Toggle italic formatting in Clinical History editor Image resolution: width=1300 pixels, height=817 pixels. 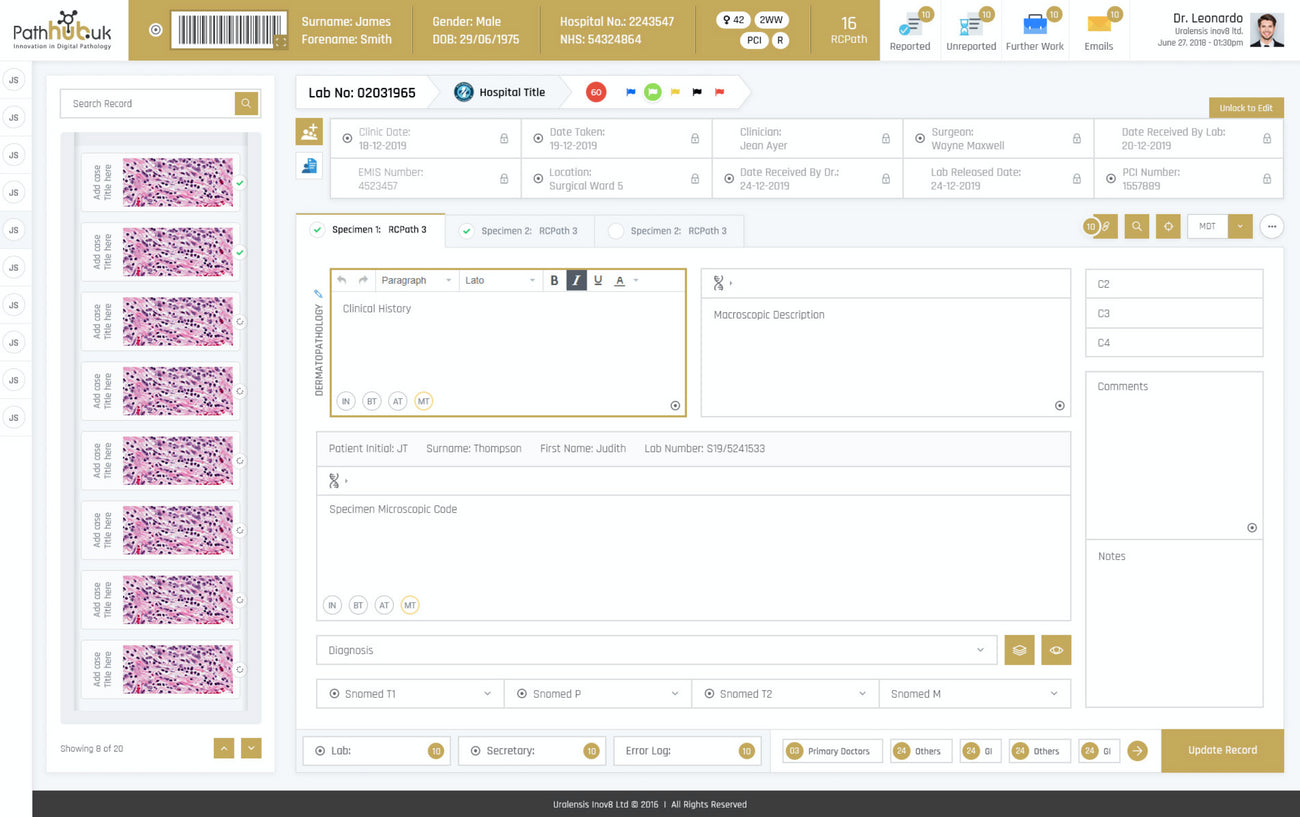click(576, 281)
